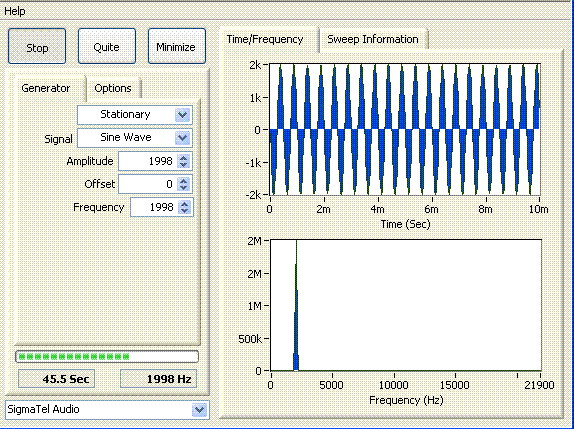Increase Amplitude with the up arrow
The height and width of the screenshot is (429, 574).
coord(183,158)
